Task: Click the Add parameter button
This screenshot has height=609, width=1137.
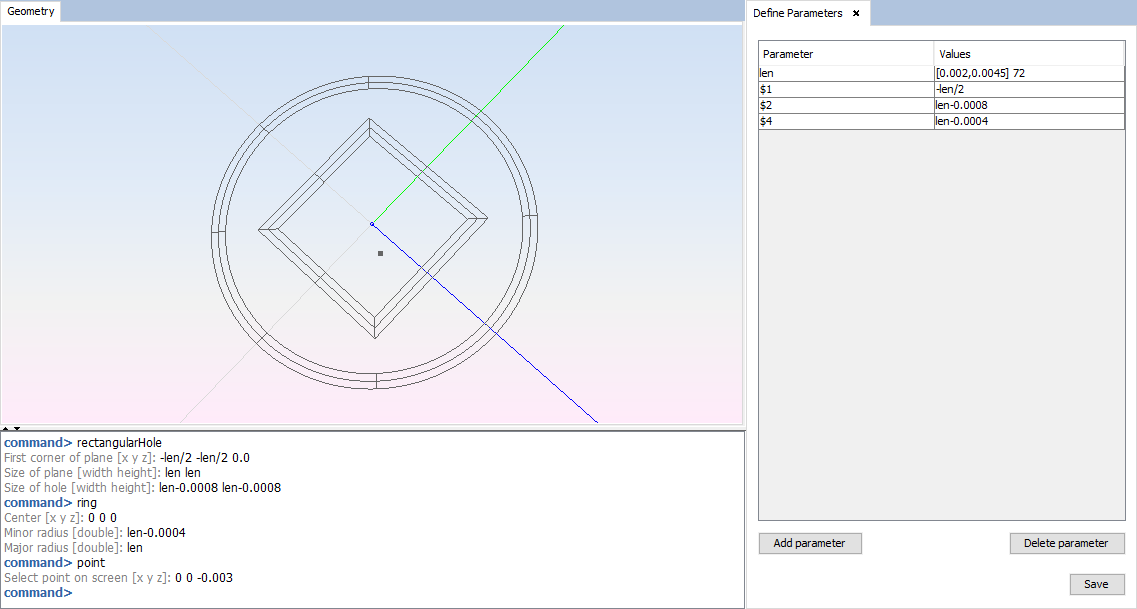Action: tap(810, 543)
